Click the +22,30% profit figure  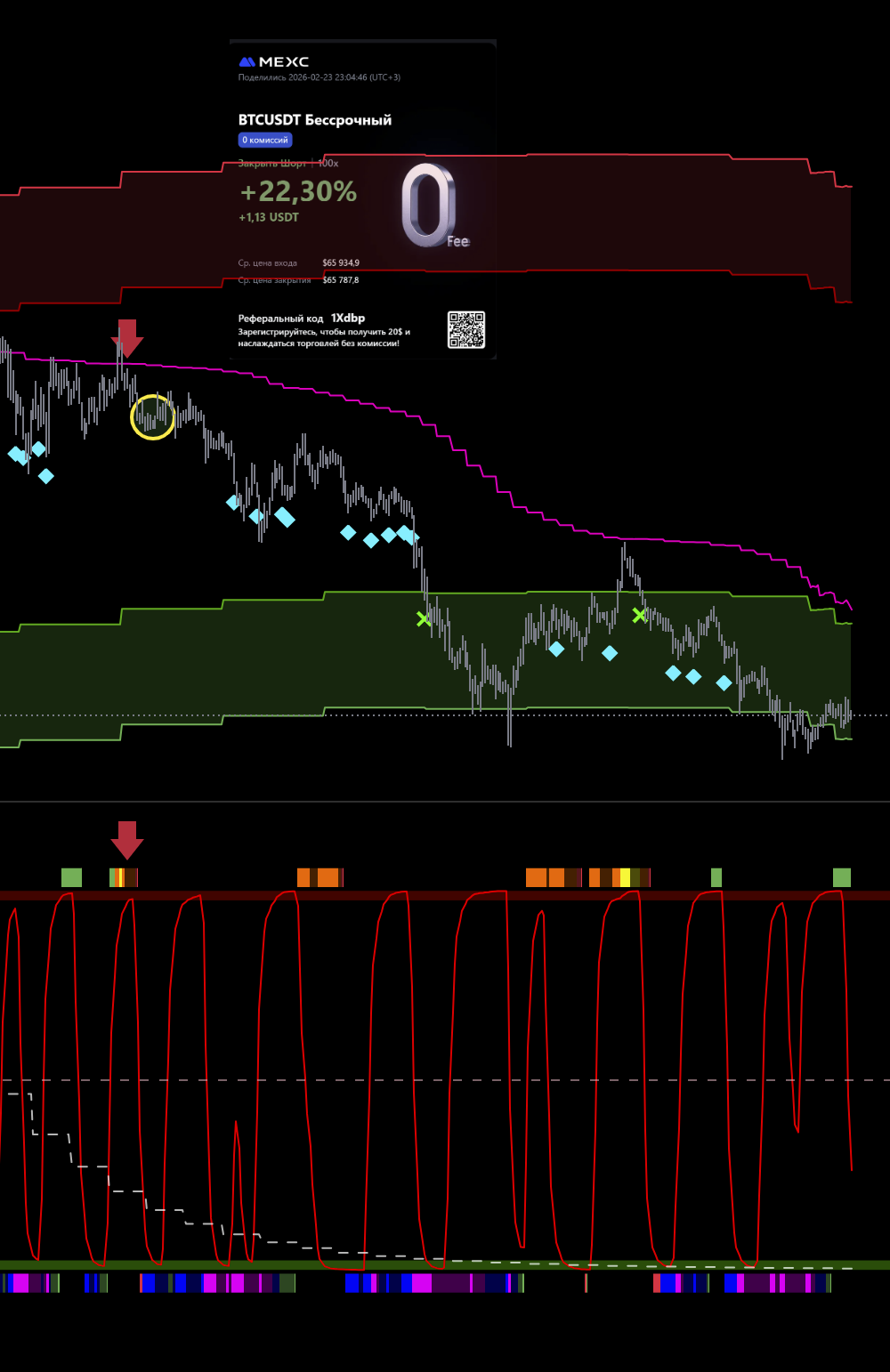298,191
